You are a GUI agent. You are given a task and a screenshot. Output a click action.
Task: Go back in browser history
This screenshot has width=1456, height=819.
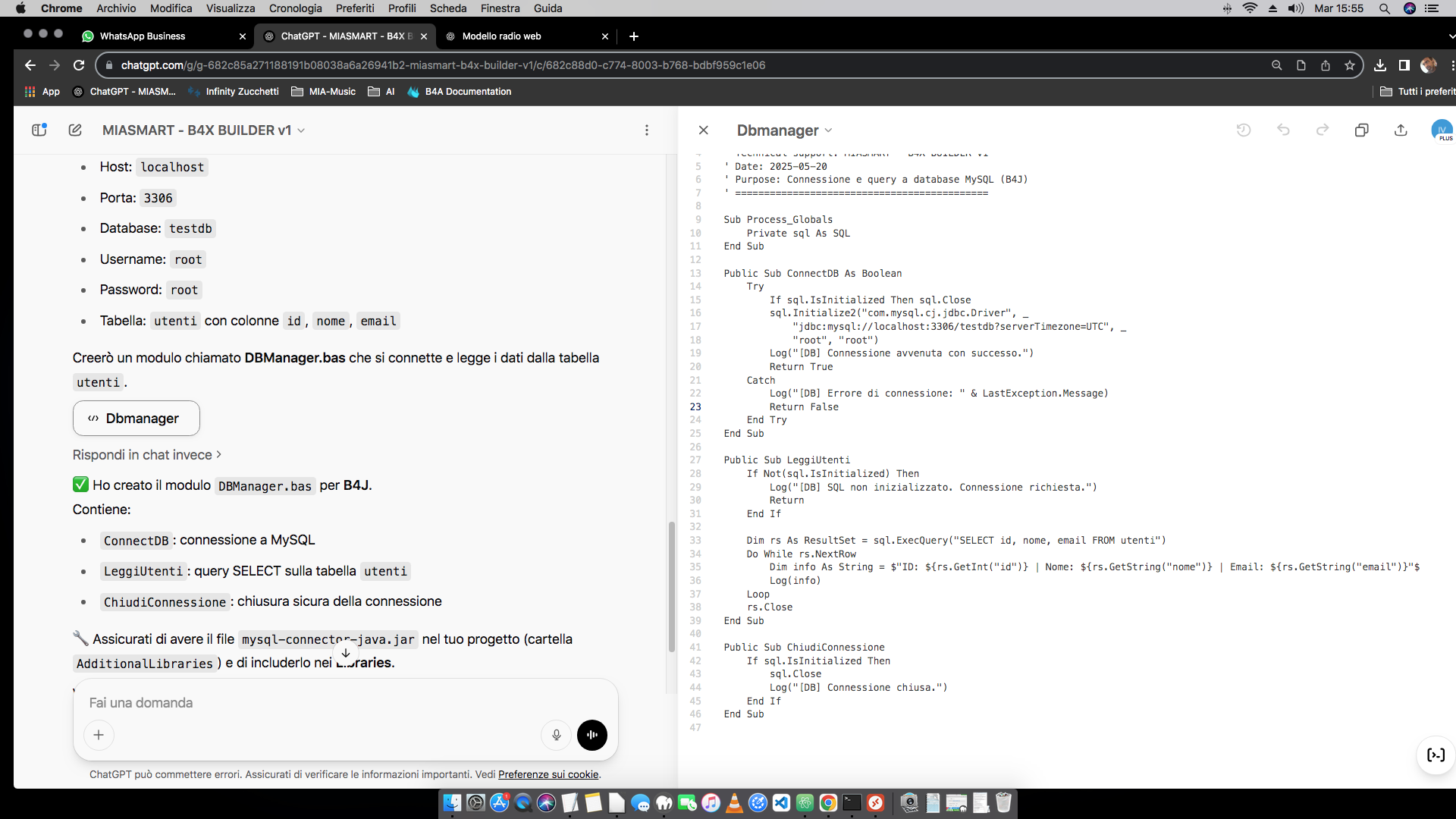click(x=30, y=65)
